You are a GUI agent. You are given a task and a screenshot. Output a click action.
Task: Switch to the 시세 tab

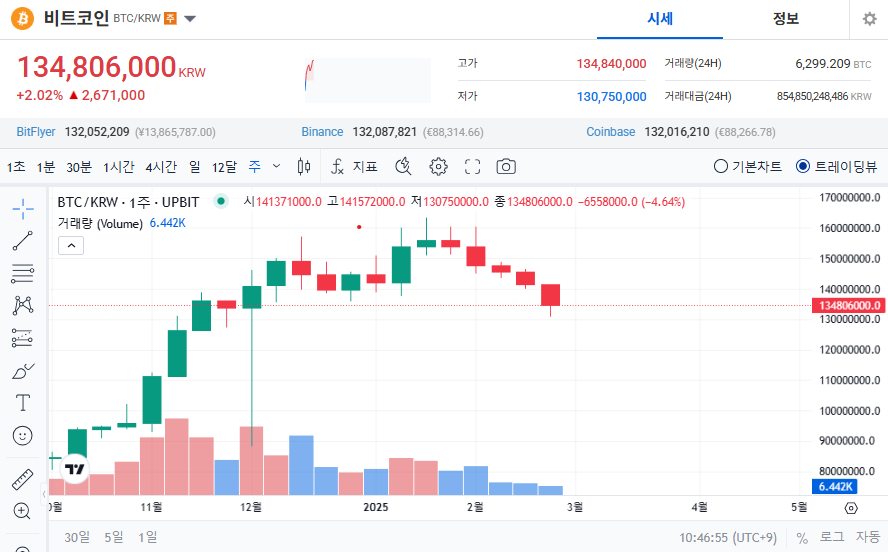pyautogui.click(x=660, y=19)
